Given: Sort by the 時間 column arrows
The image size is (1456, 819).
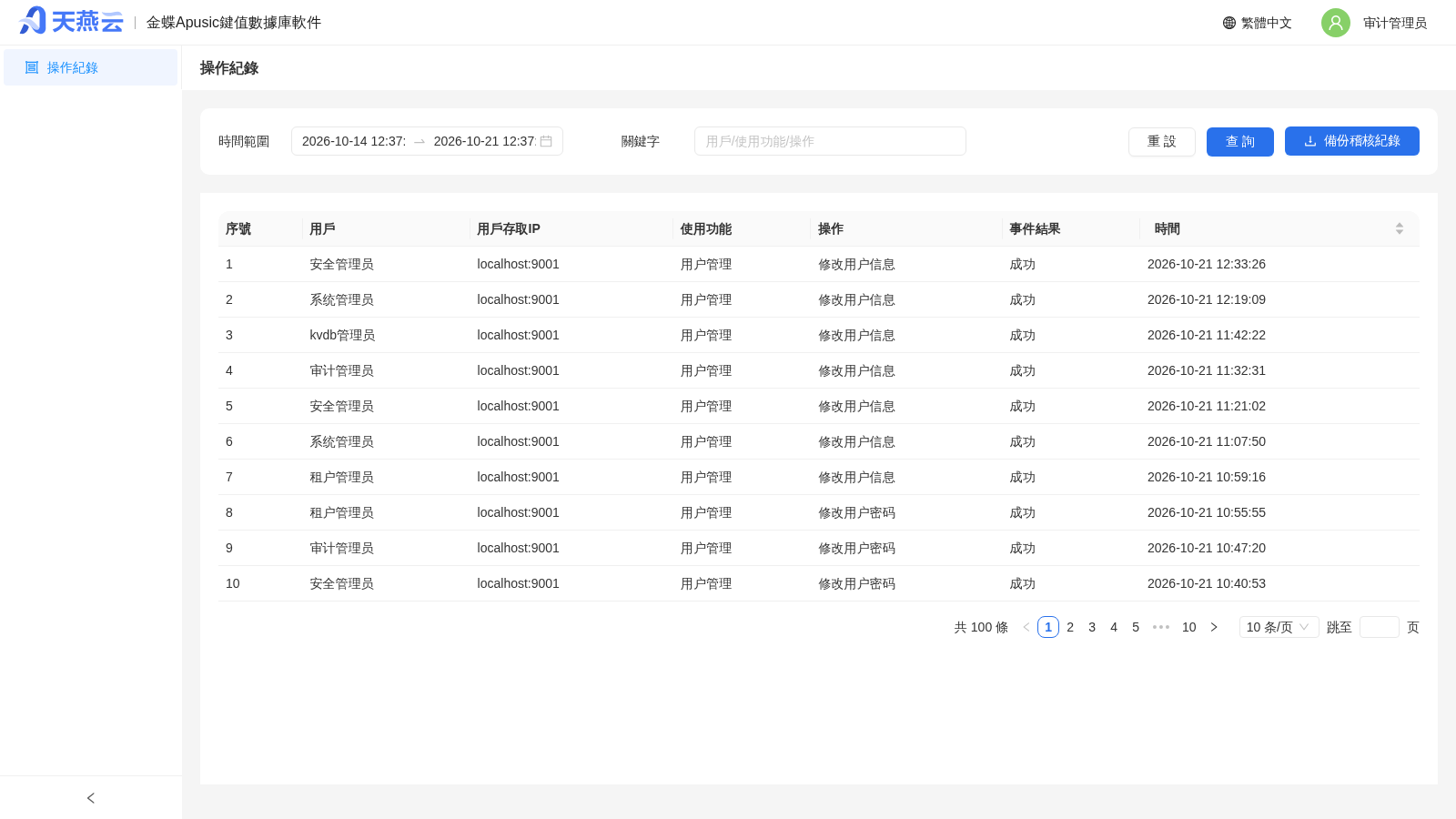Looking at the screenshot, I should coord(1400,228).
